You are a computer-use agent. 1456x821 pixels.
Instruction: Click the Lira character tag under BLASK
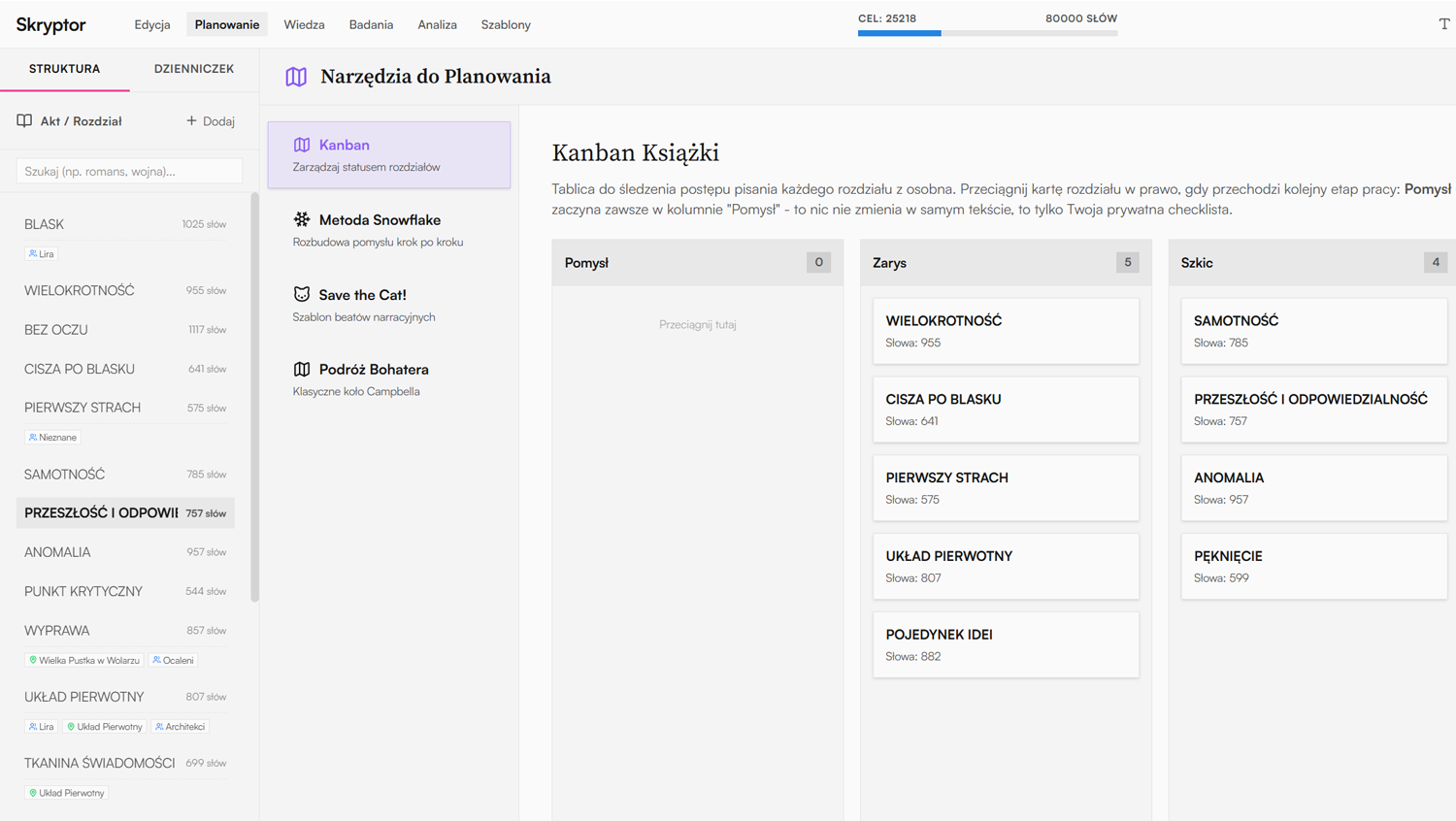coord(41,253)
